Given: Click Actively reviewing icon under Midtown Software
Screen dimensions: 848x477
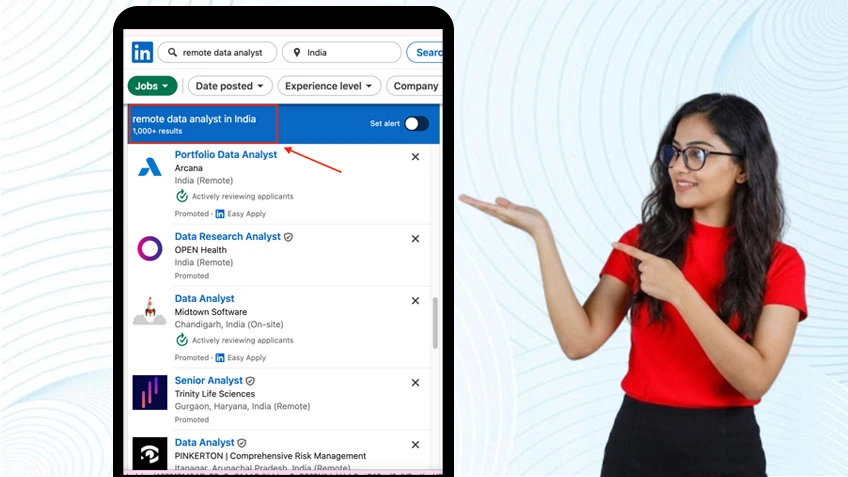Looking at the screenshot, I should click(x=182, y=340).
